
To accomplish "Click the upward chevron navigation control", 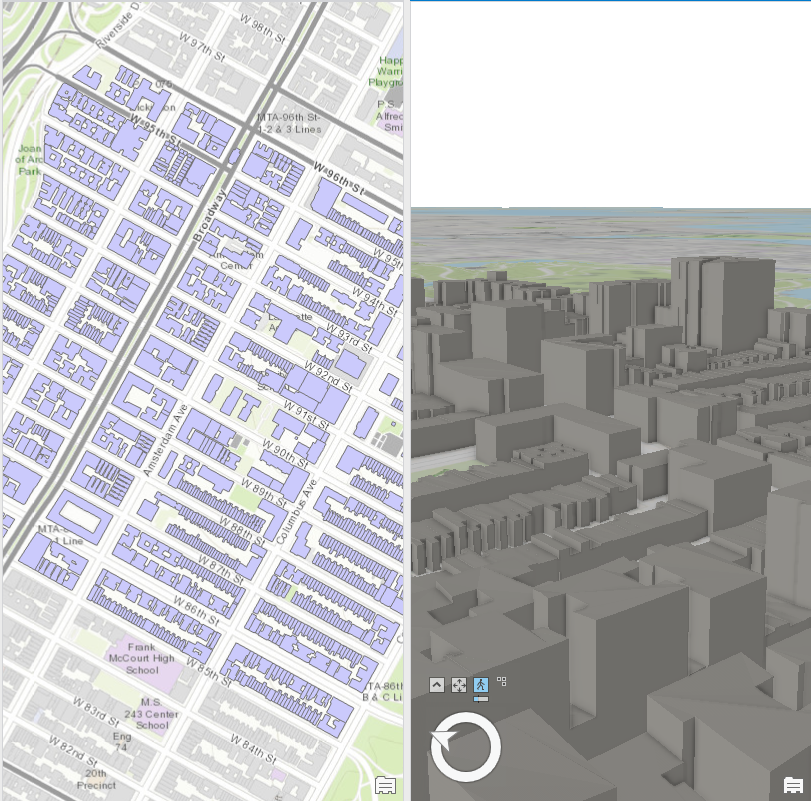I will pyautogui.click(x=435, y=685).
